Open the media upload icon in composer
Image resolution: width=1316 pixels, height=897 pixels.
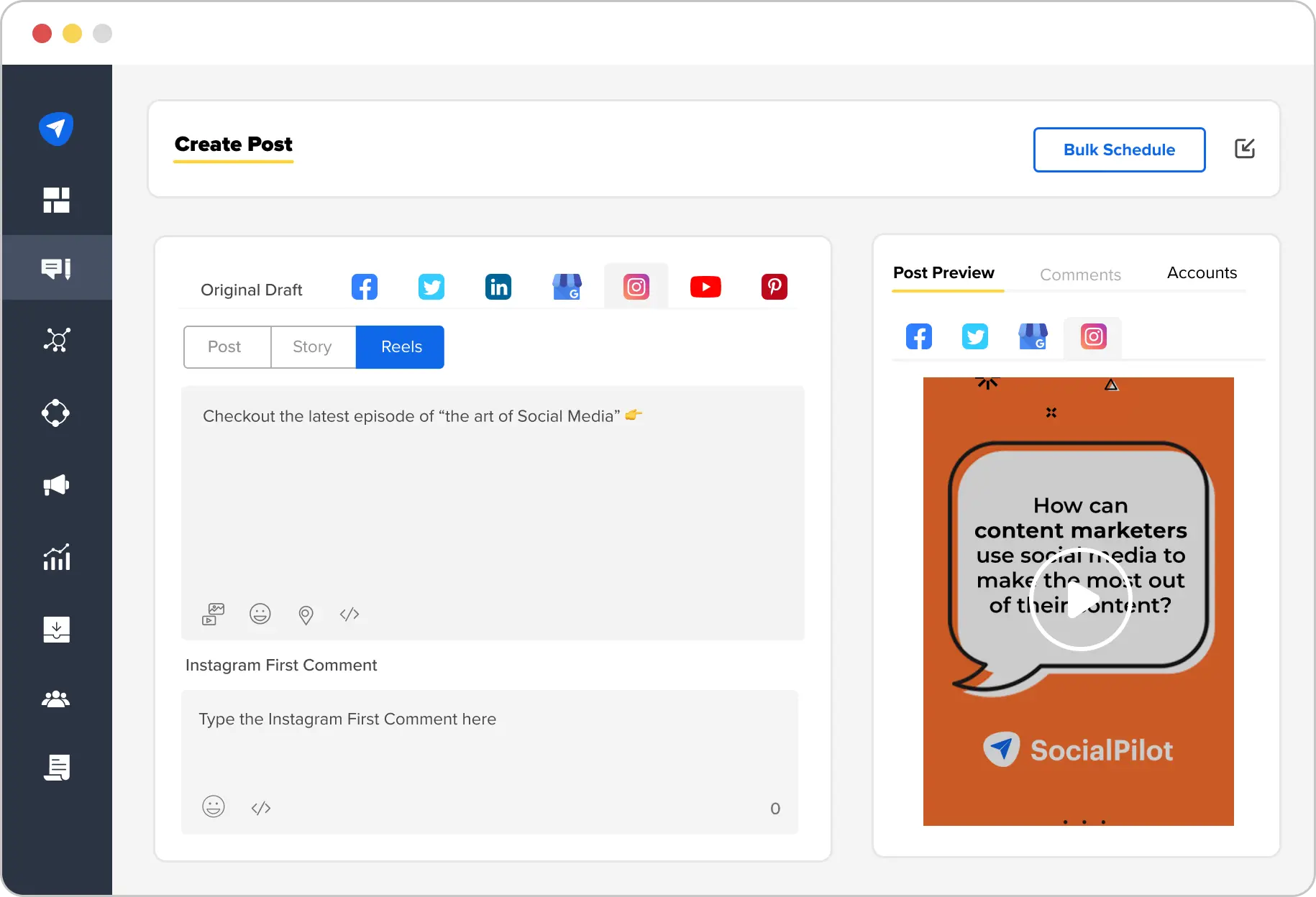click(213, 614)
